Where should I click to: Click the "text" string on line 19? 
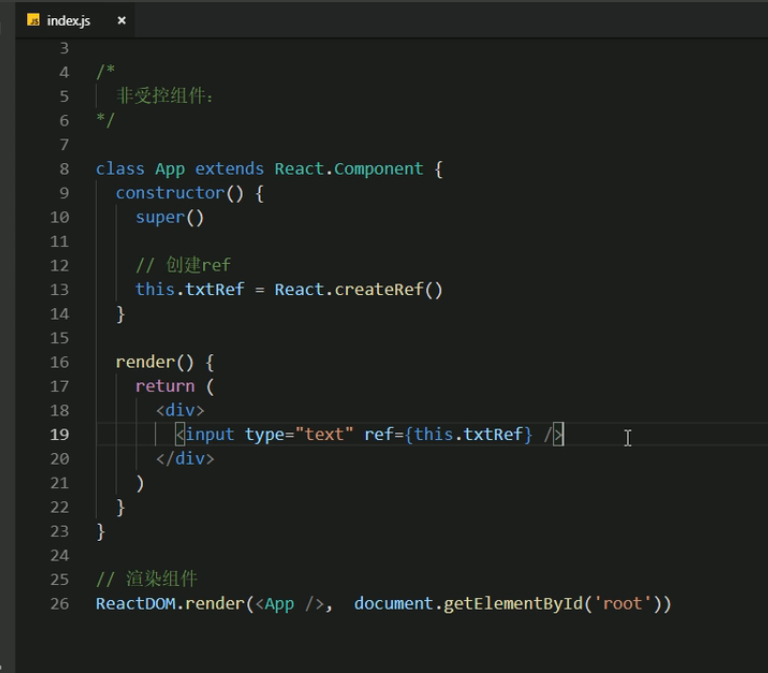tap(324, 434)
